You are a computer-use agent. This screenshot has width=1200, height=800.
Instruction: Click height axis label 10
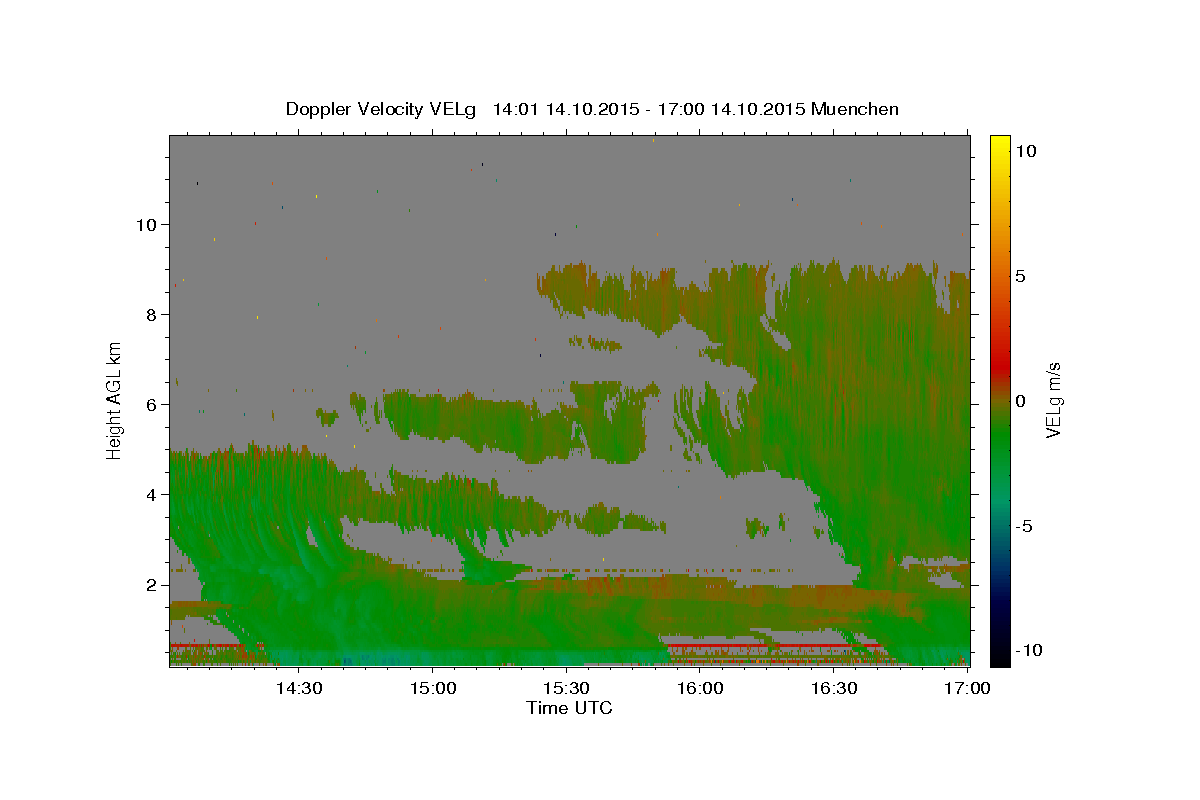[x=146, y=225]
